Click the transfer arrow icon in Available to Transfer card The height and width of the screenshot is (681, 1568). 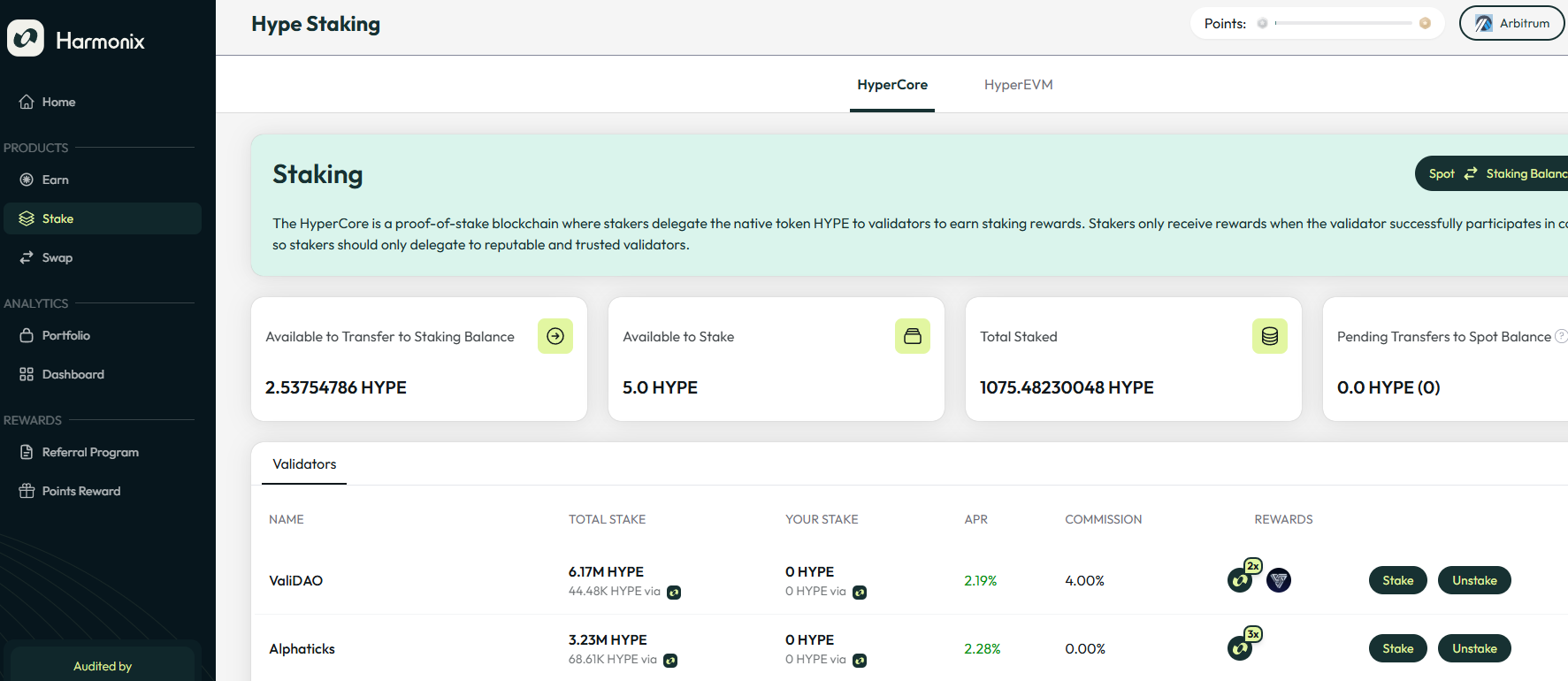click(x=555, y=336)
